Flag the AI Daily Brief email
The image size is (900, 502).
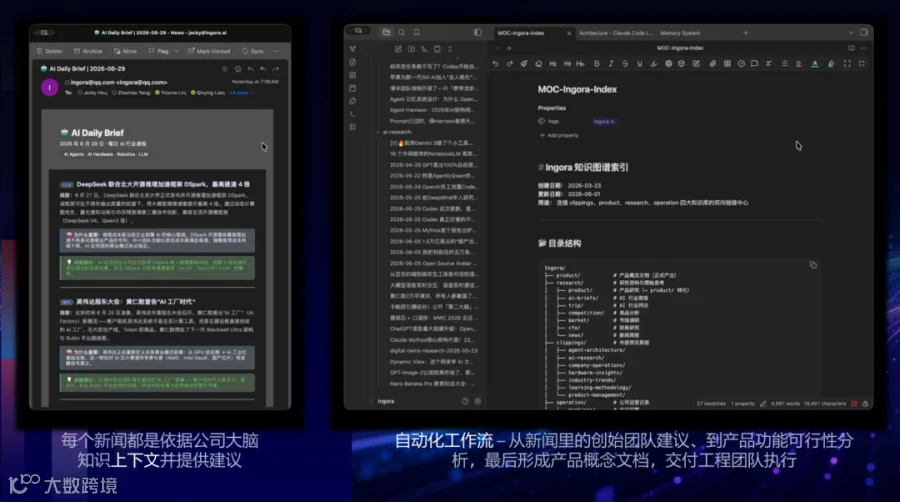pyautogui.click(x=158, y=51)
